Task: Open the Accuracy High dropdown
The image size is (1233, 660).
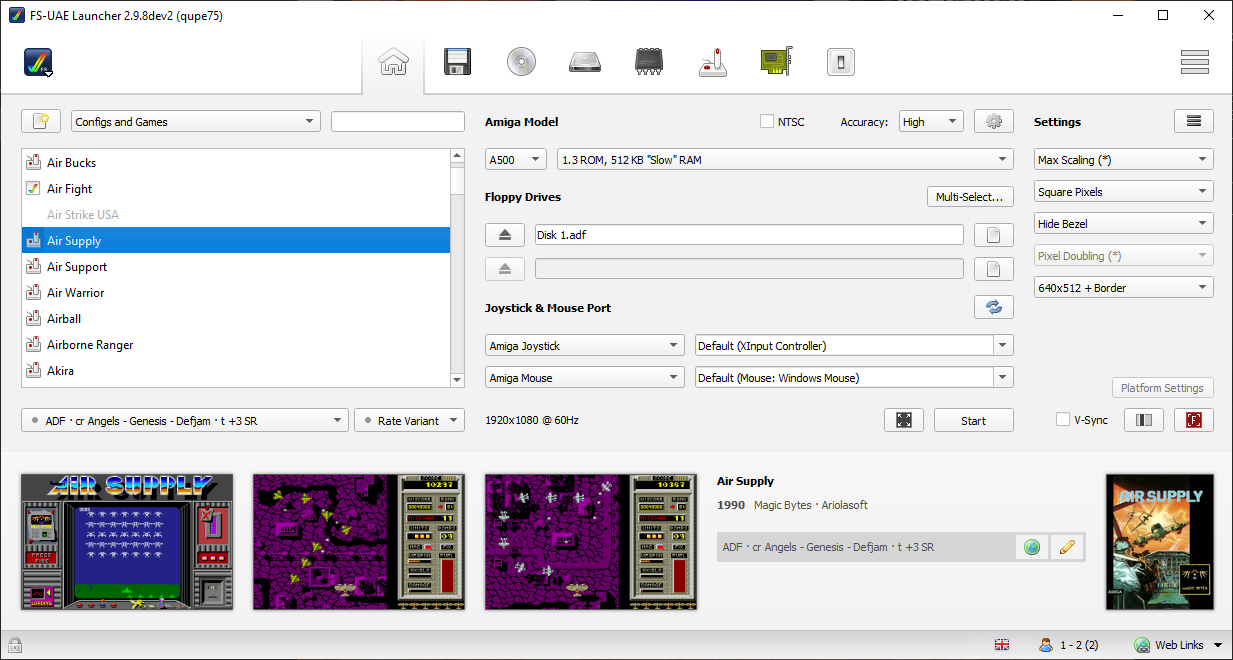Action: coord(931,122)
